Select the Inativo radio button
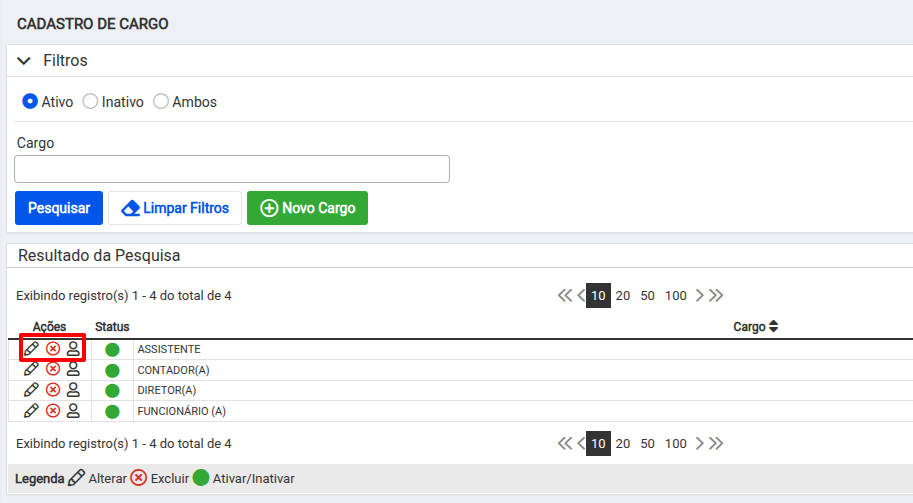 [x=90, y=101]
